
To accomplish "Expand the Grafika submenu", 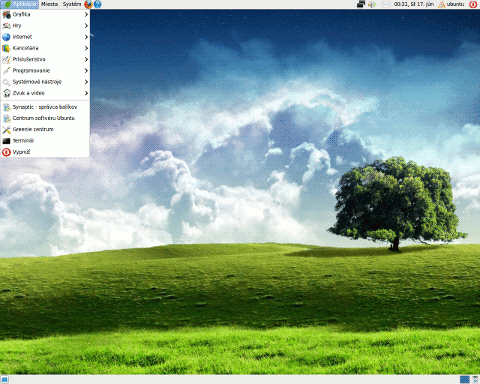I will click(45, 14).
